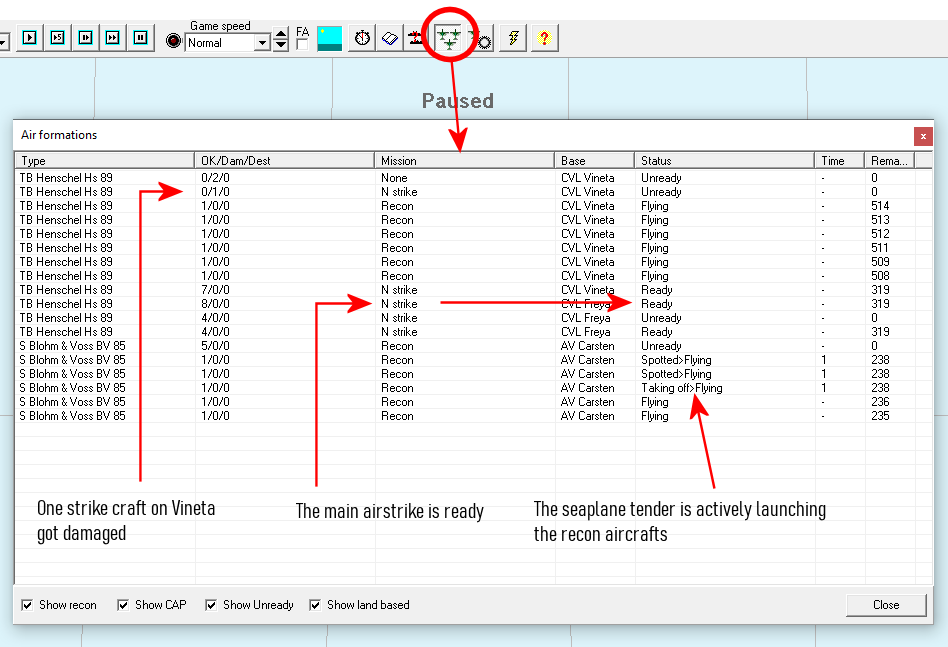Screen dimensions: 948x647
Task: Uncheck the Show recon checkbox
Action: coord(27,605)
